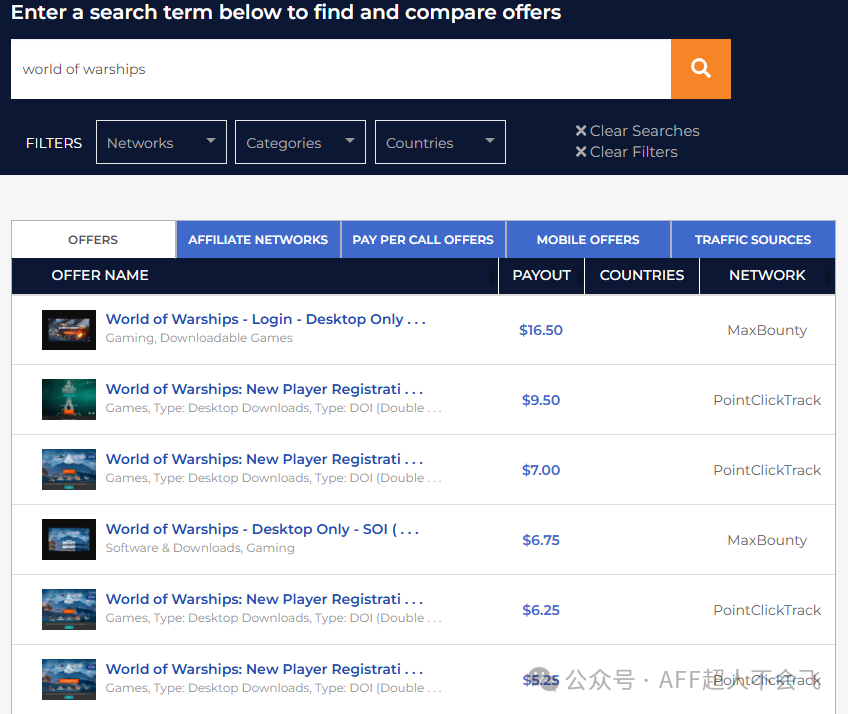Click Clear Filters link
848x714 pixels.
634,151
